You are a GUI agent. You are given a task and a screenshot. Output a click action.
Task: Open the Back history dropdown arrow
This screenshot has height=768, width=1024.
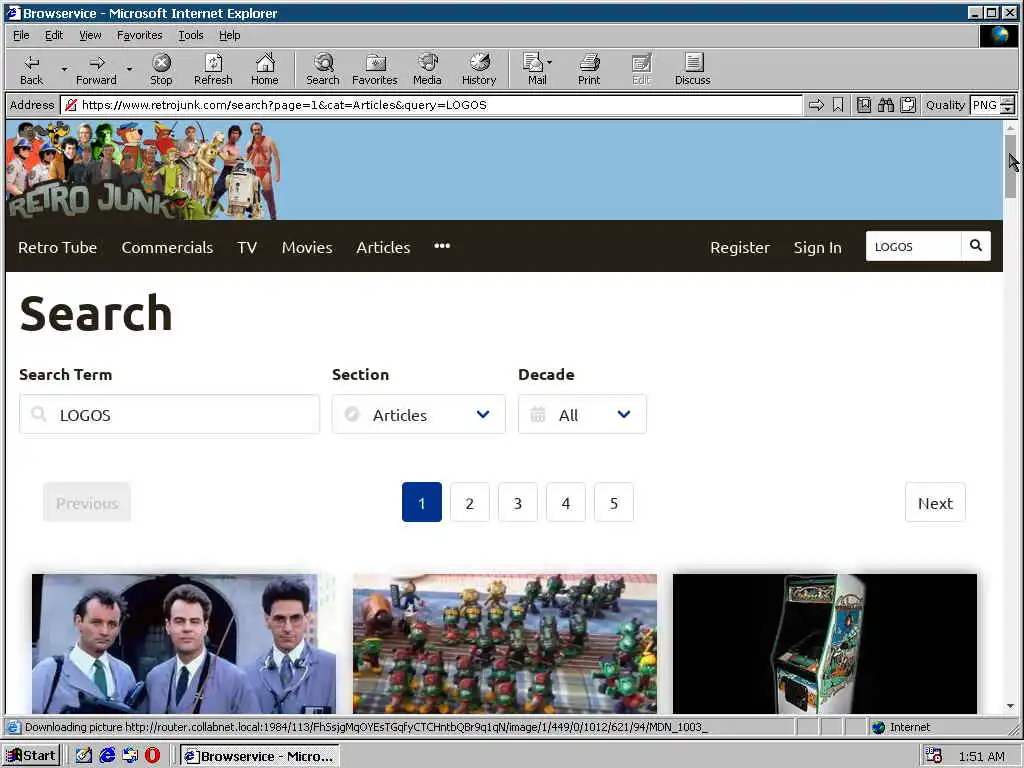(64, 69)
